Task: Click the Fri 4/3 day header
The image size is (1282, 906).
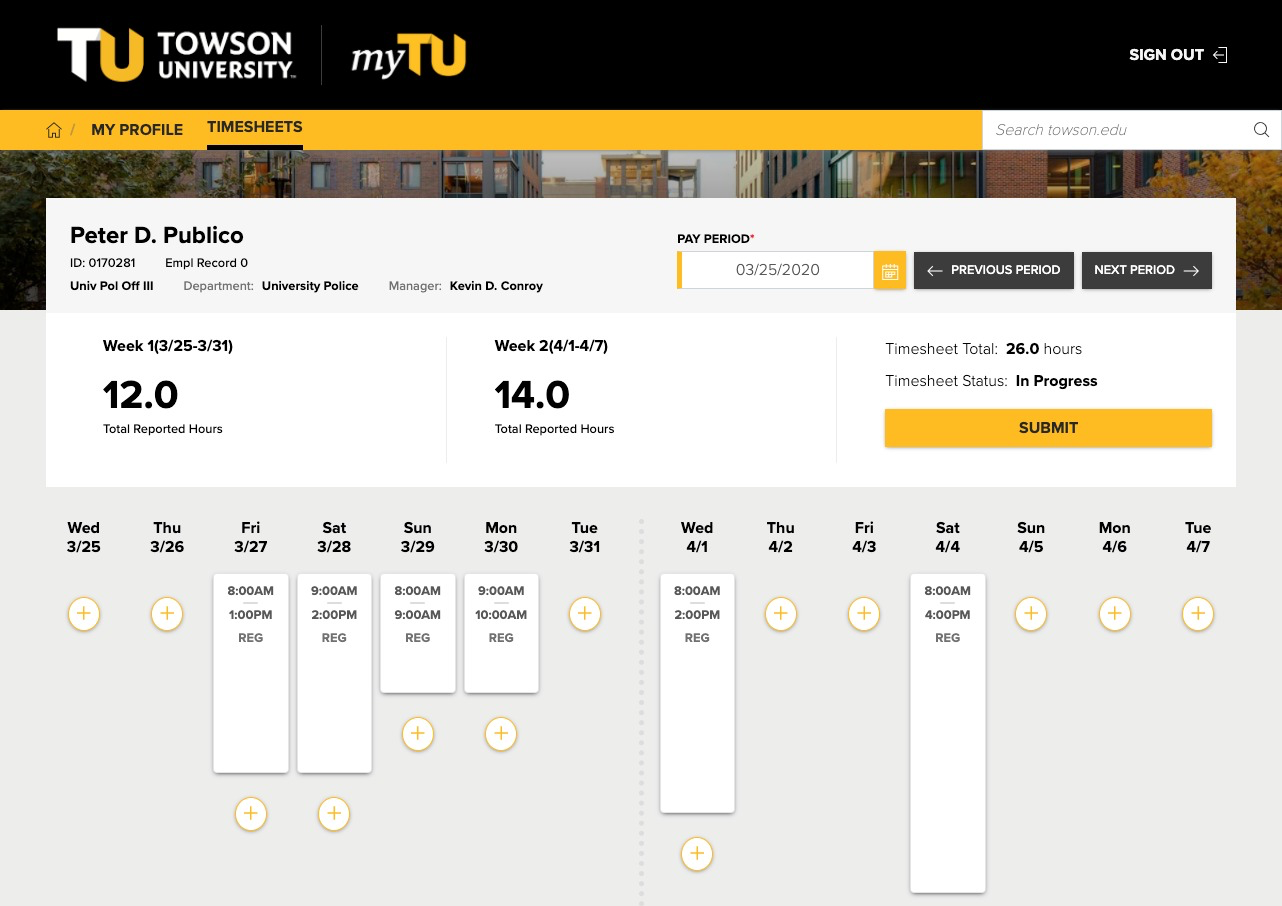Action: coord(864,537)
